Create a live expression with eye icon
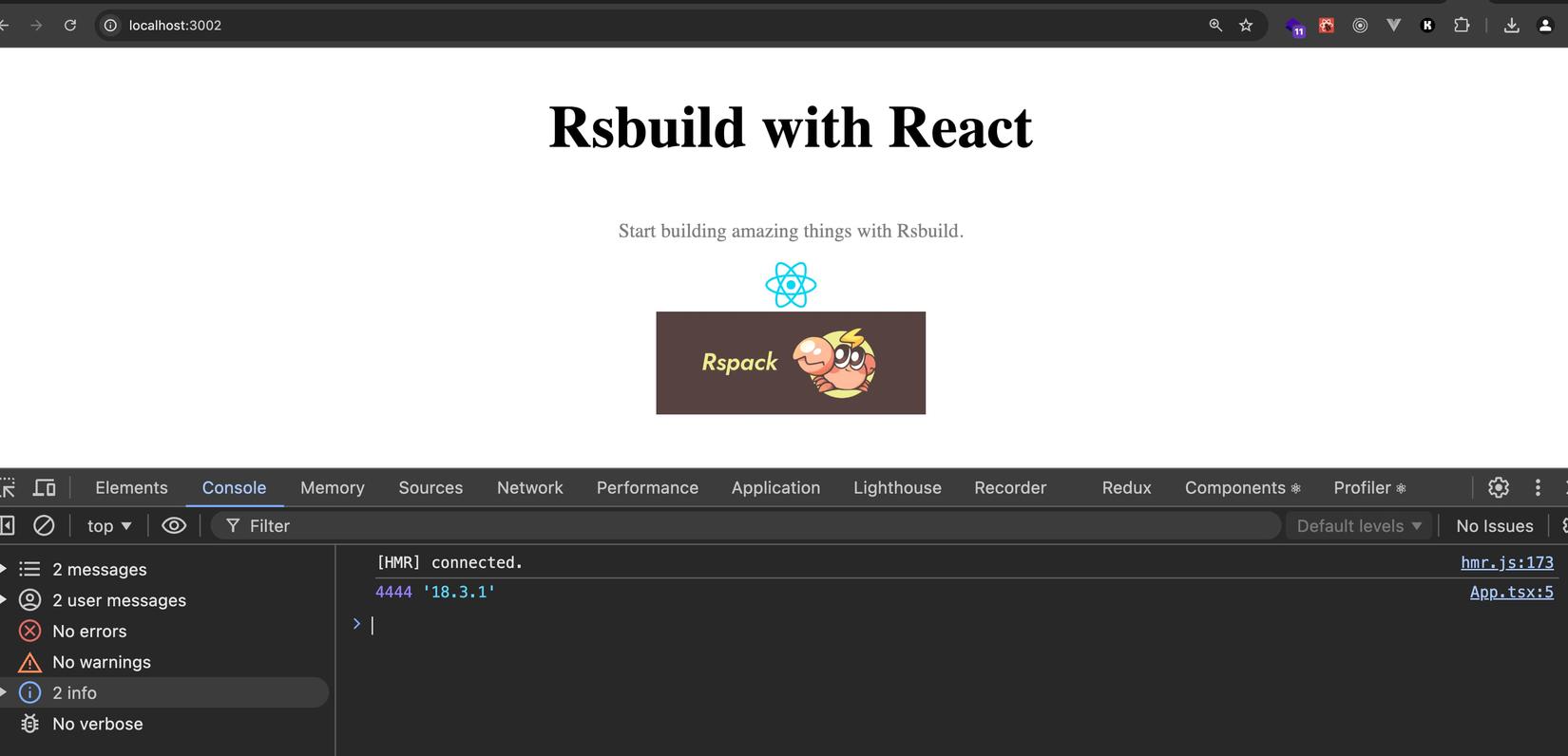The image size is (1568, 756). [174, 525]
